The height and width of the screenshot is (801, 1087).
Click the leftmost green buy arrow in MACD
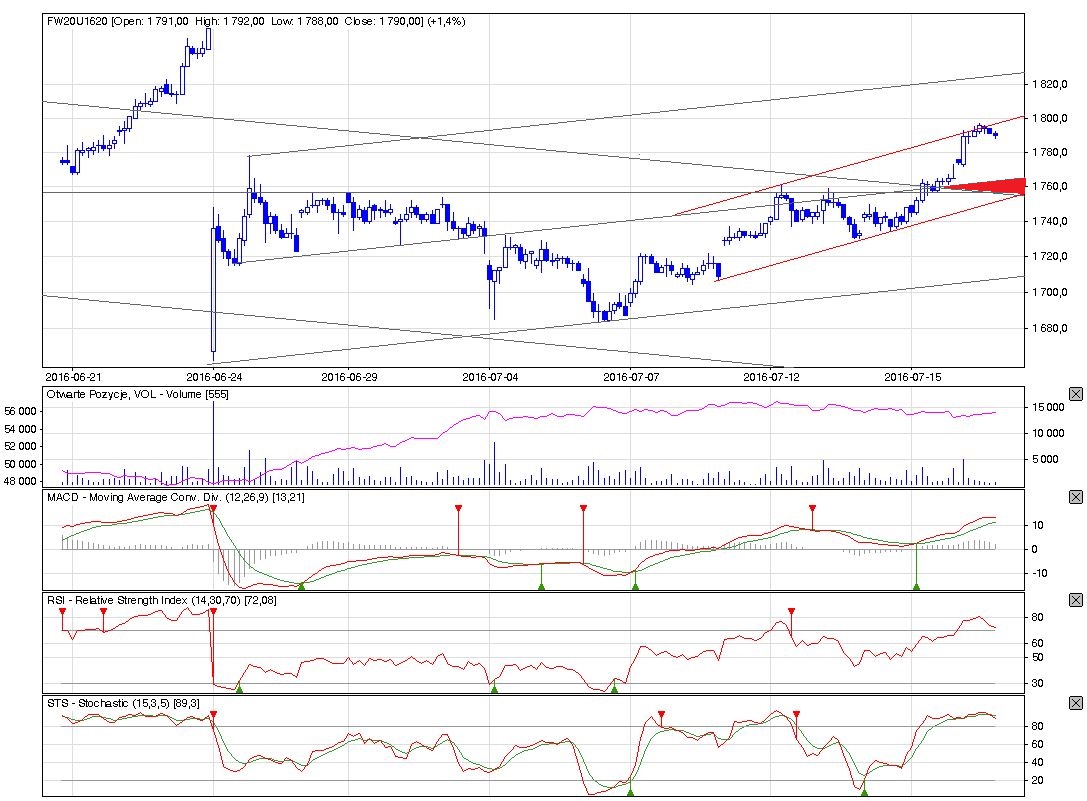(301, 586)
